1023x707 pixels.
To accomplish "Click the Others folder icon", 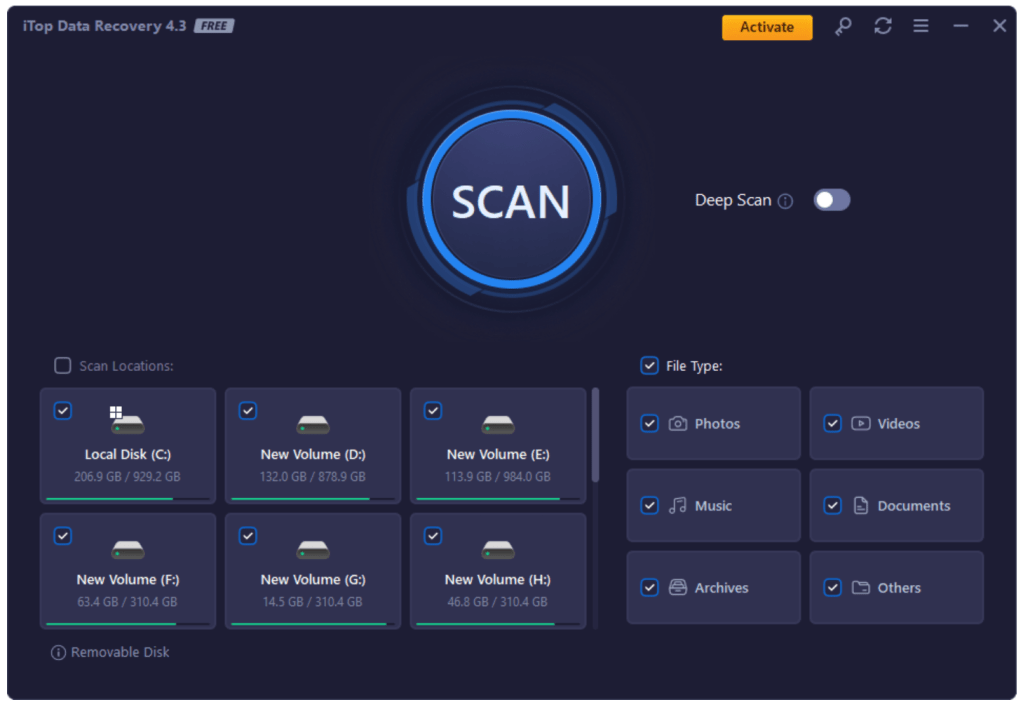I will pos(860,587).
